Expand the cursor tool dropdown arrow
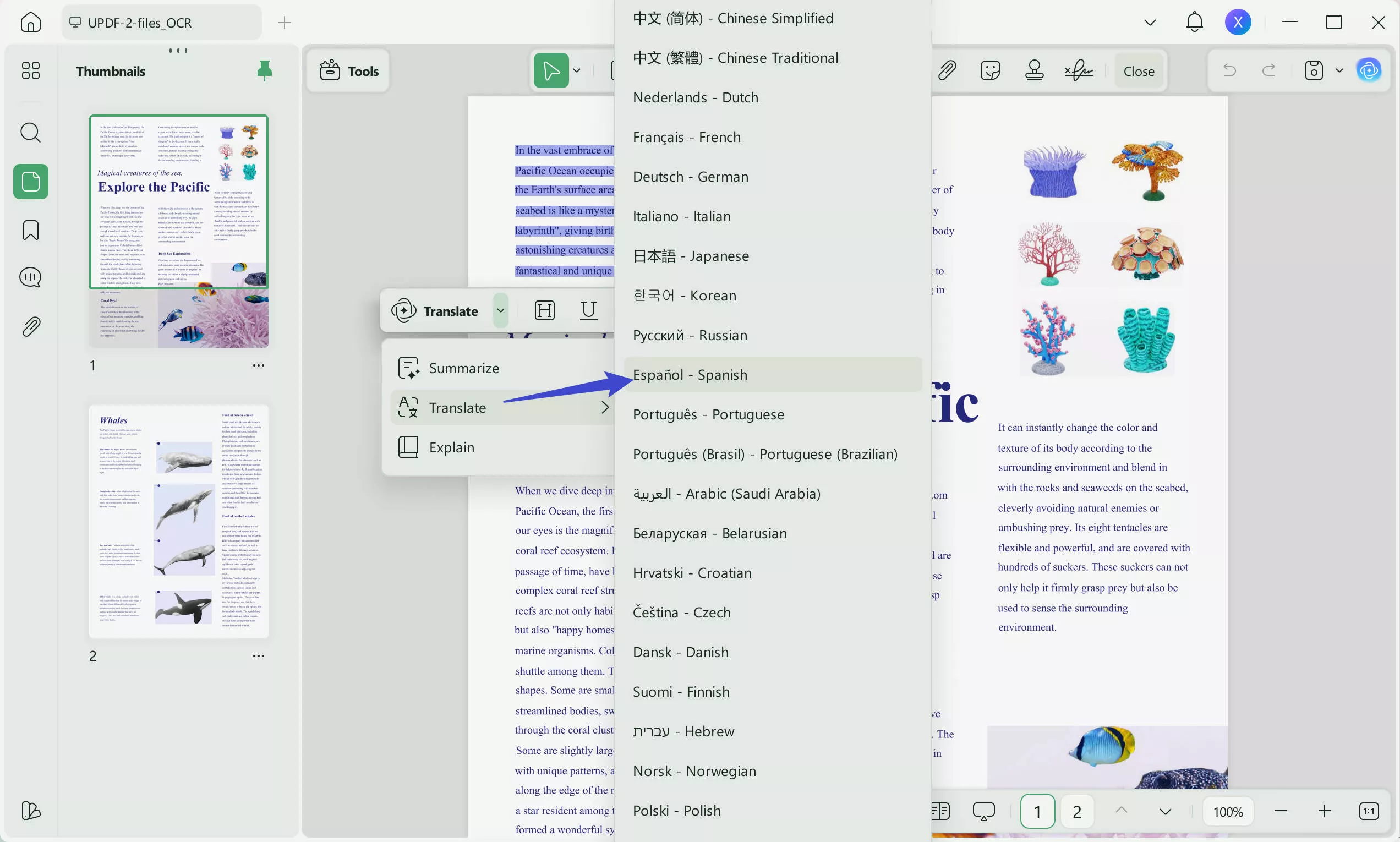This screenshot has height=842, width=1400. pos(577,70)
